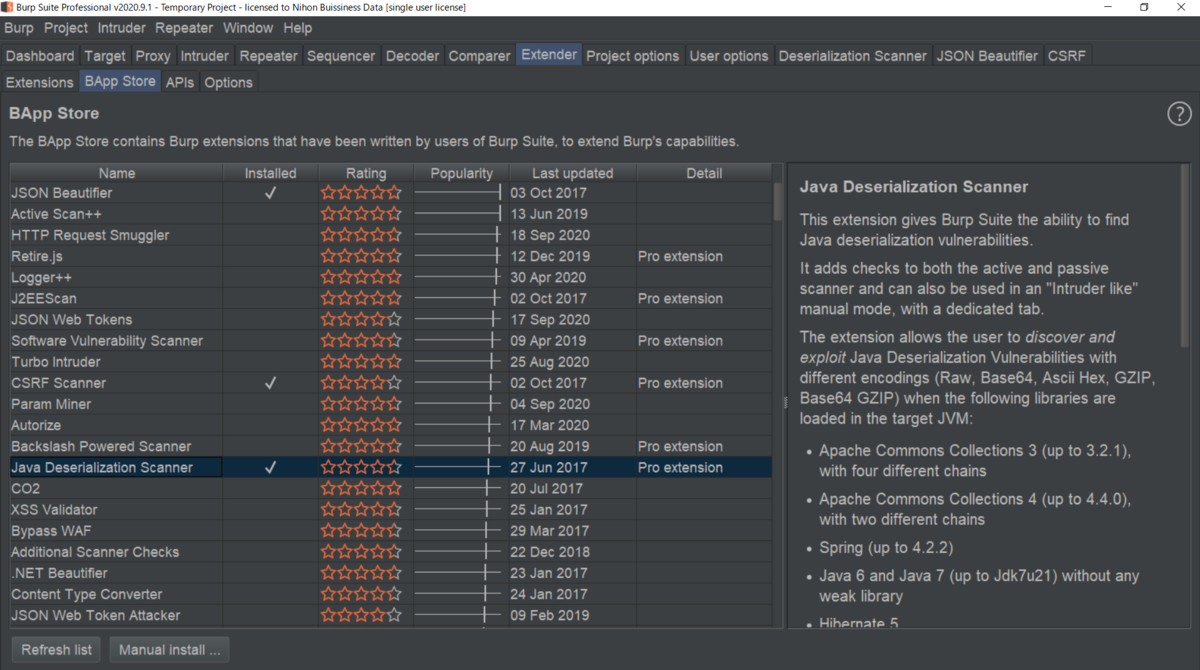Switch to the Dashboard tab
This screenshot has height=670, width=1200.
pos(40,56)
